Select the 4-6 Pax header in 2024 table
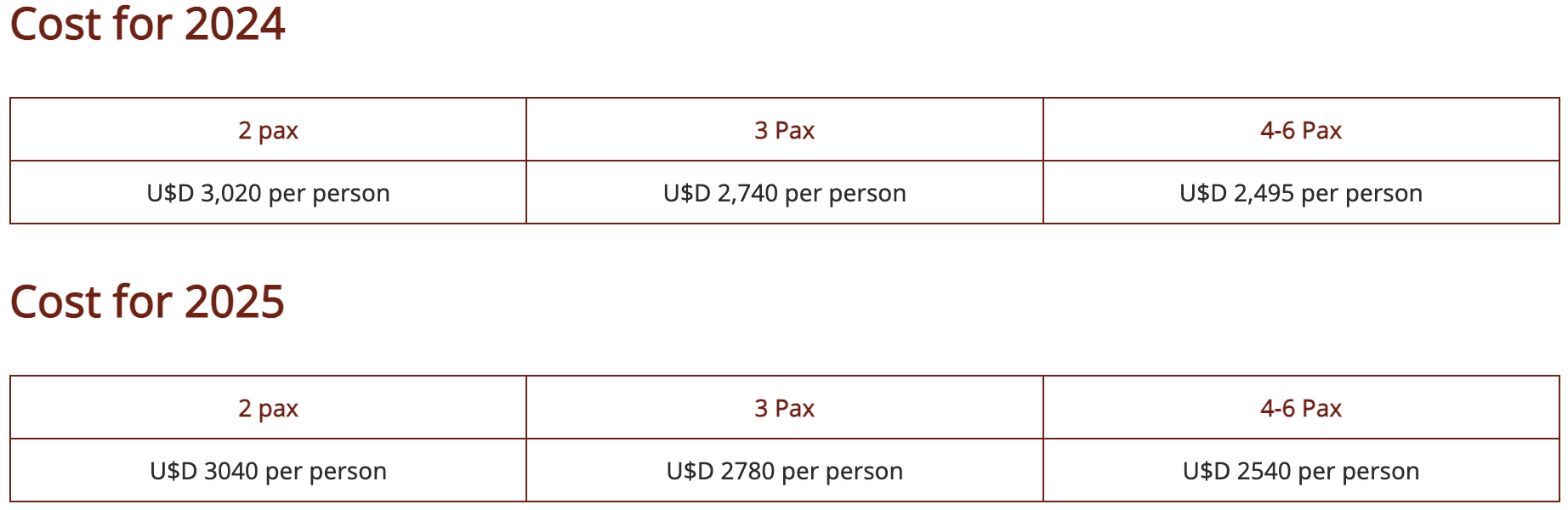The image size is (1568, 510). coord(1300,130)
